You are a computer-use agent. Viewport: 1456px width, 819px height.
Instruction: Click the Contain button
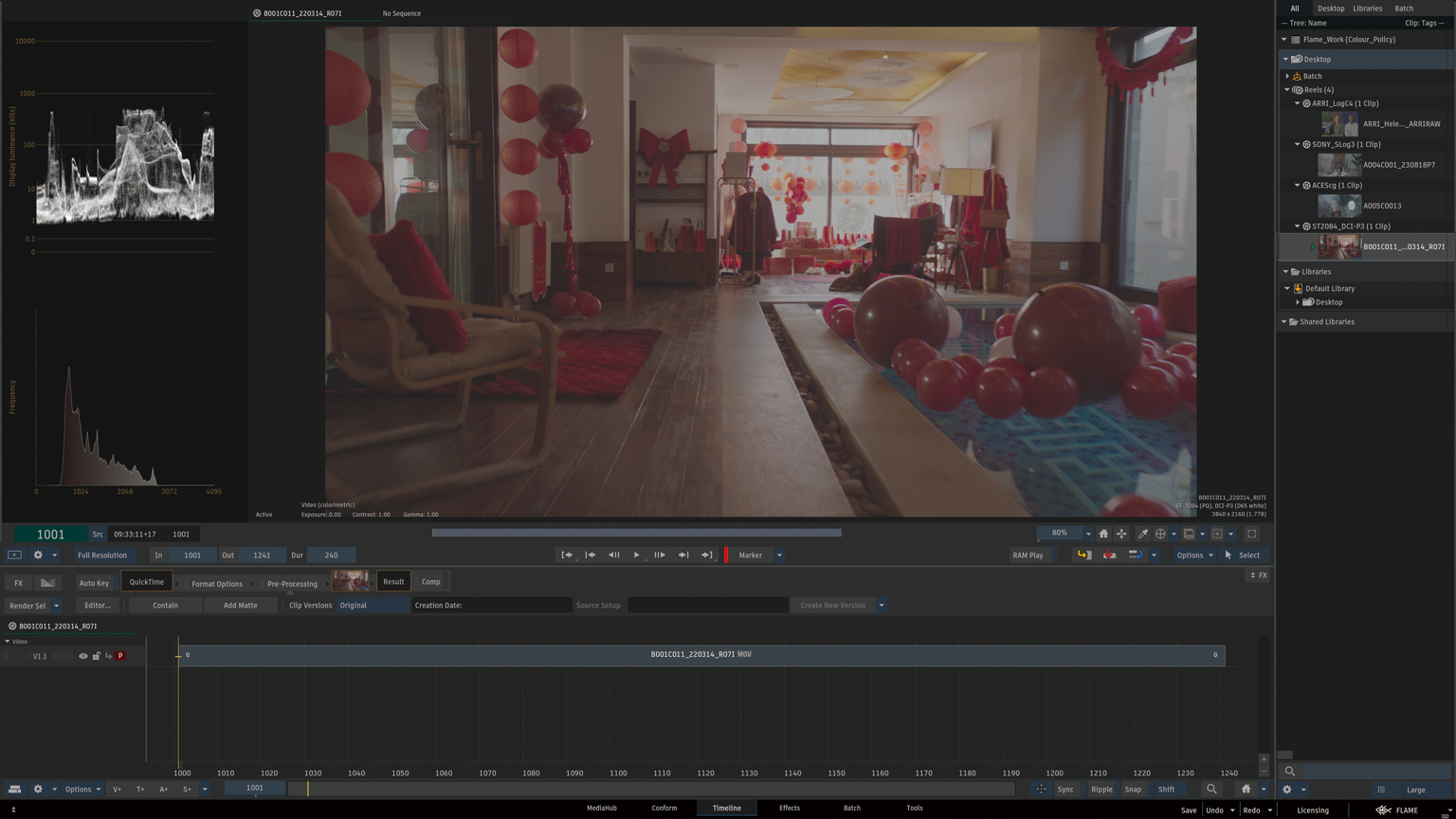click(165, 605)
